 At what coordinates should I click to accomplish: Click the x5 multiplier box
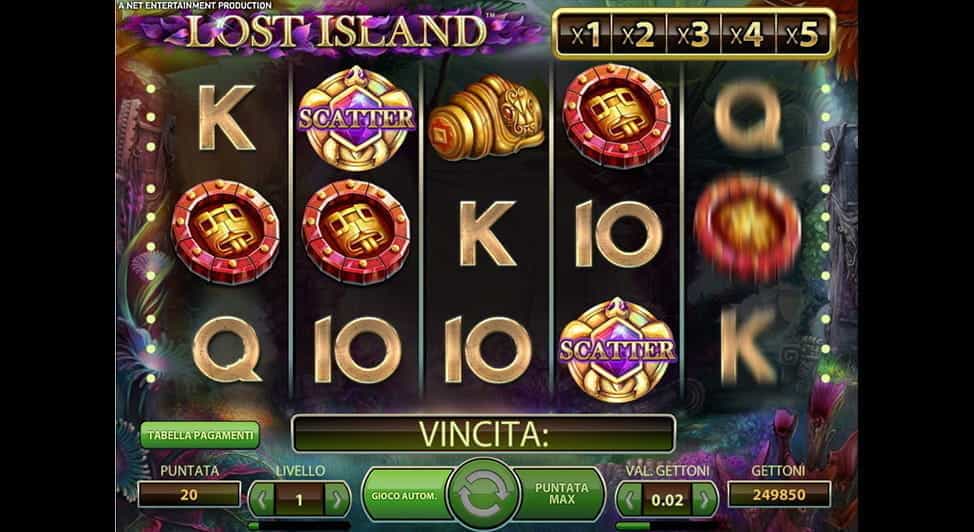click(x=802, y=35)
